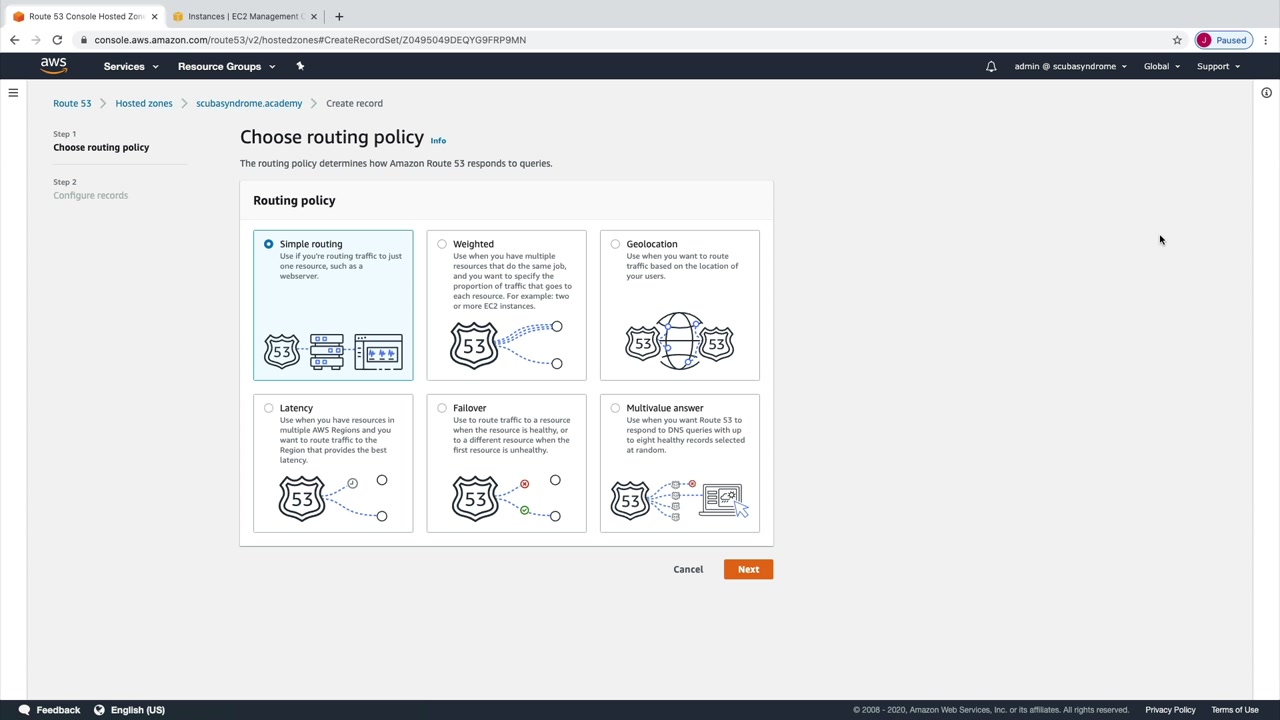The height and width of the screenshot is (720, 1280).
Task: Open the side navigation hamburger menu
Action: [x=13, y=93]
